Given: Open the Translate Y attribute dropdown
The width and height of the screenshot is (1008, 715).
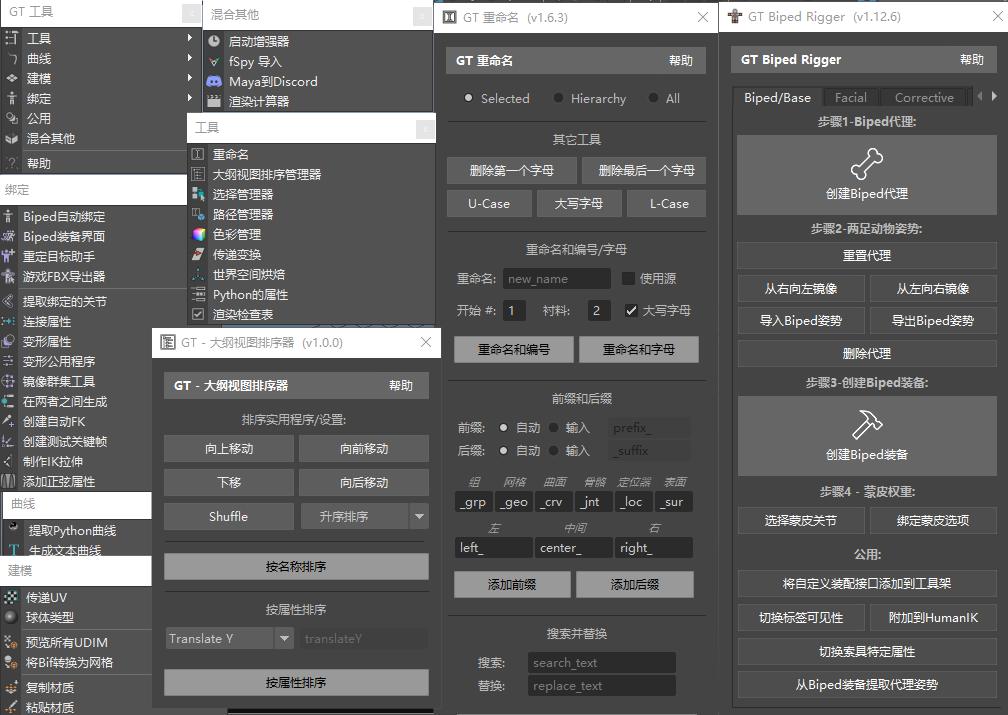Looking at the screenshot, I should pos(230,638).
